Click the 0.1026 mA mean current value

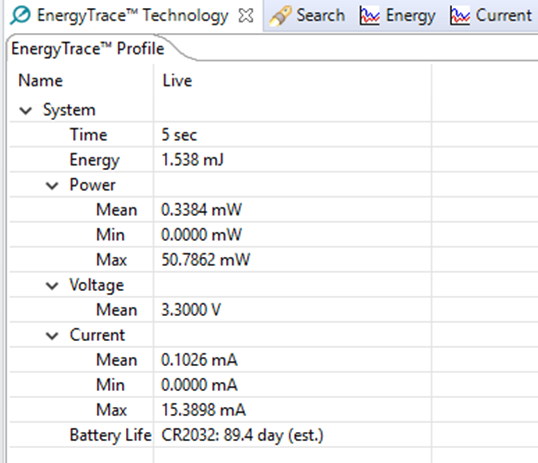(x=199, y=360)
